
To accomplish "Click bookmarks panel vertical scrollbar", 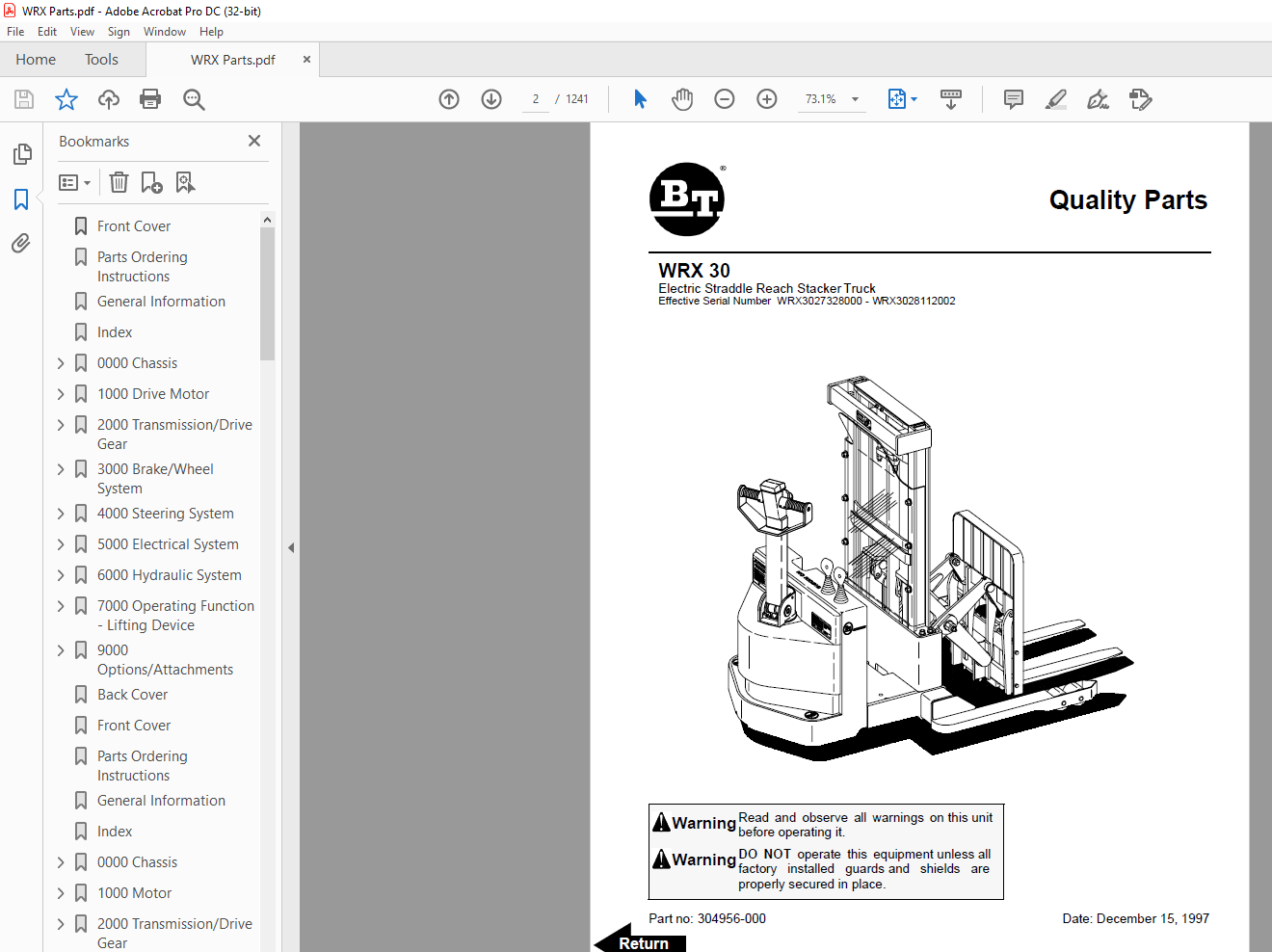I will 268,294.
